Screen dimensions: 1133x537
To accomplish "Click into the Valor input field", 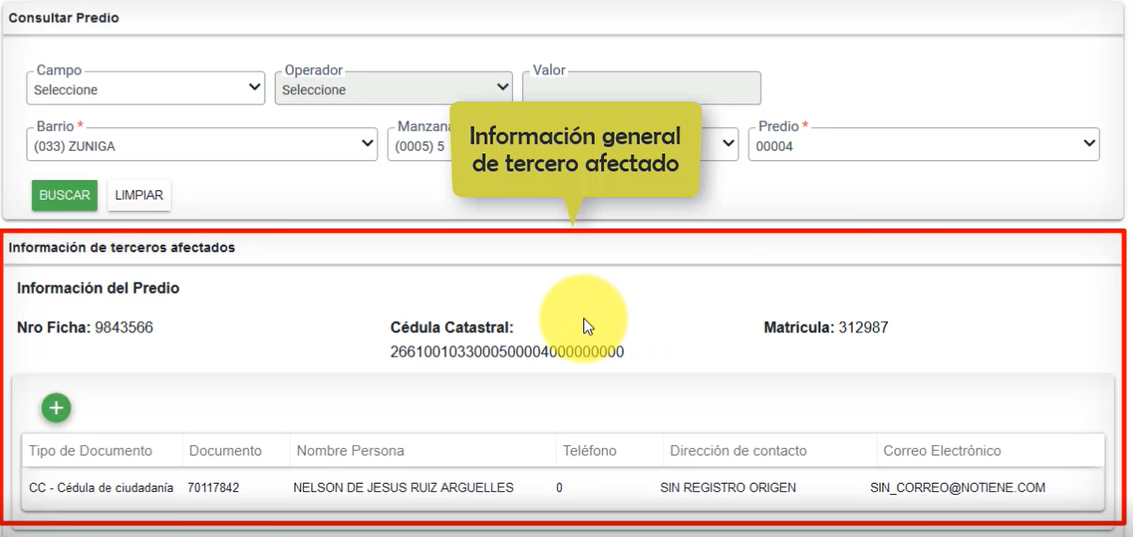I will click(x=641, y=89).
